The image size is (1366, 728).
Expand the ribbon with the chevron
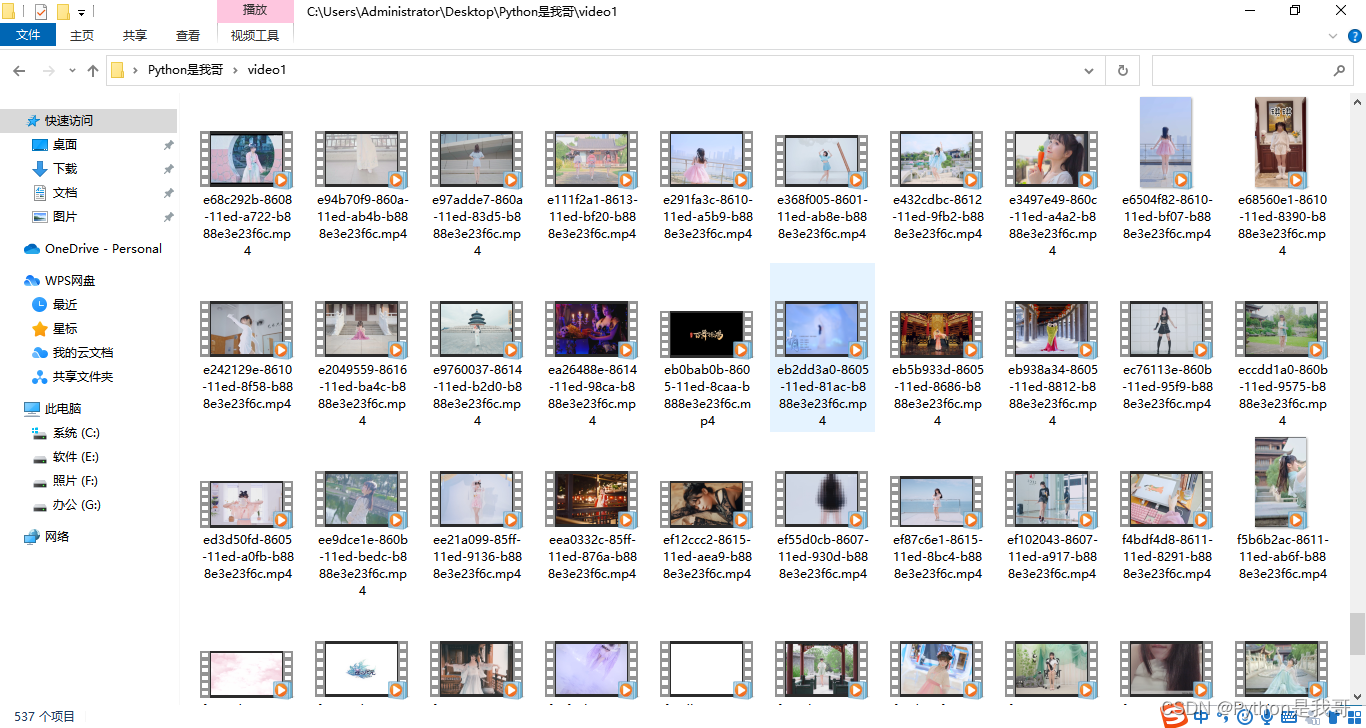coord(1334,35)
